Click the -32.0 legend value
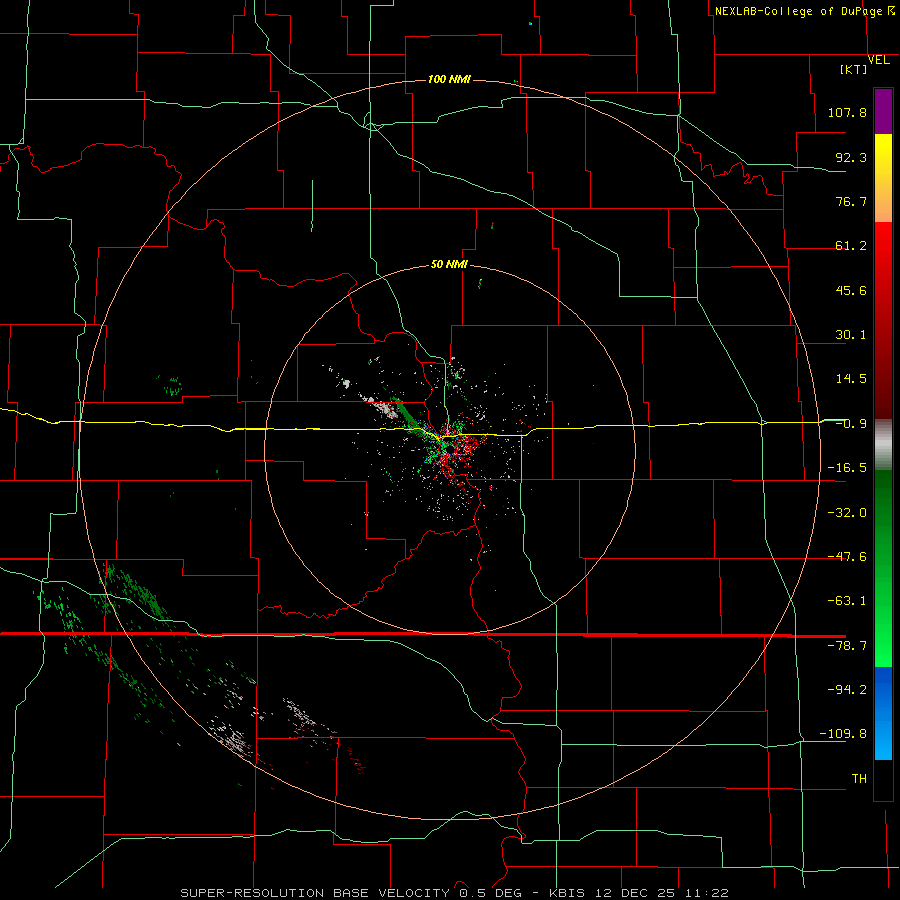This screenshot has width=900, height=900. coord(847,513)
